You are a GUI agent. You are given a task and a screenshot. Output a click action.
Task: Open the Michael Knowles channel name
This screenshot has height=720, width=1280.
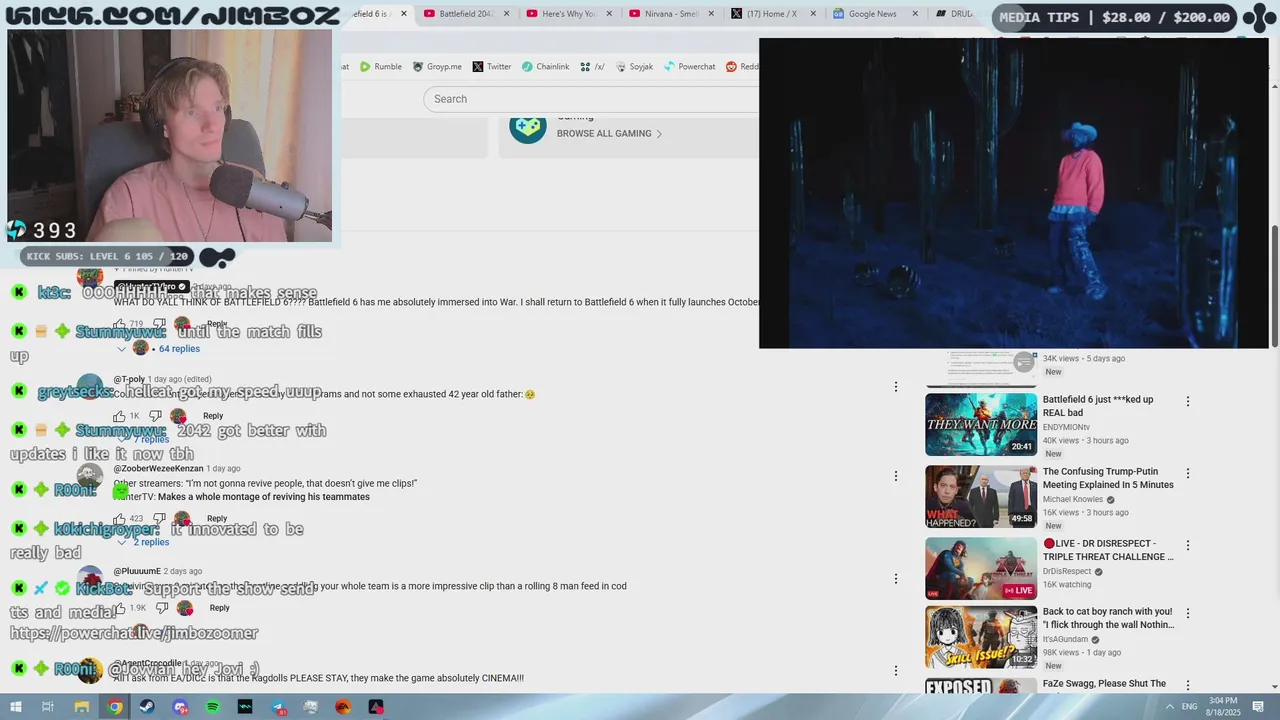coord(1073,500)
